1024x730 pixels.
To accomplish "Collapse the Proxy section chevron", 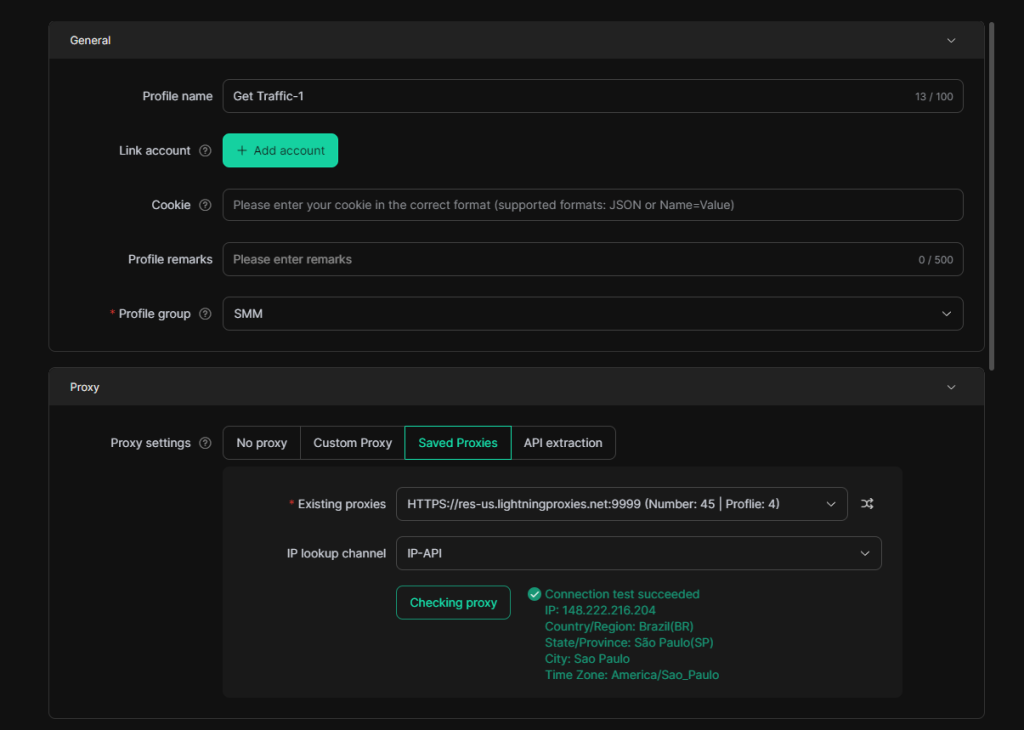I will pos(950,387).
